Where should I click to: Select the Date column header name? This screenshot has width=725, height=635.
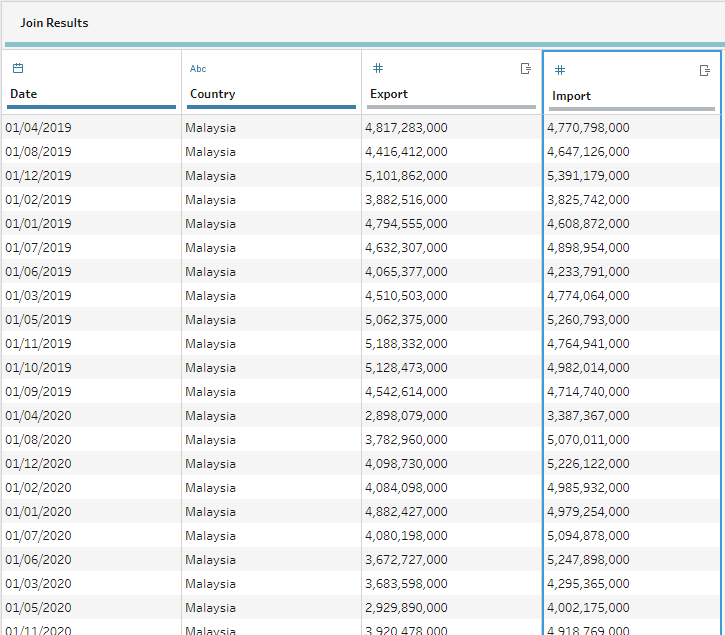click(24, 94)
